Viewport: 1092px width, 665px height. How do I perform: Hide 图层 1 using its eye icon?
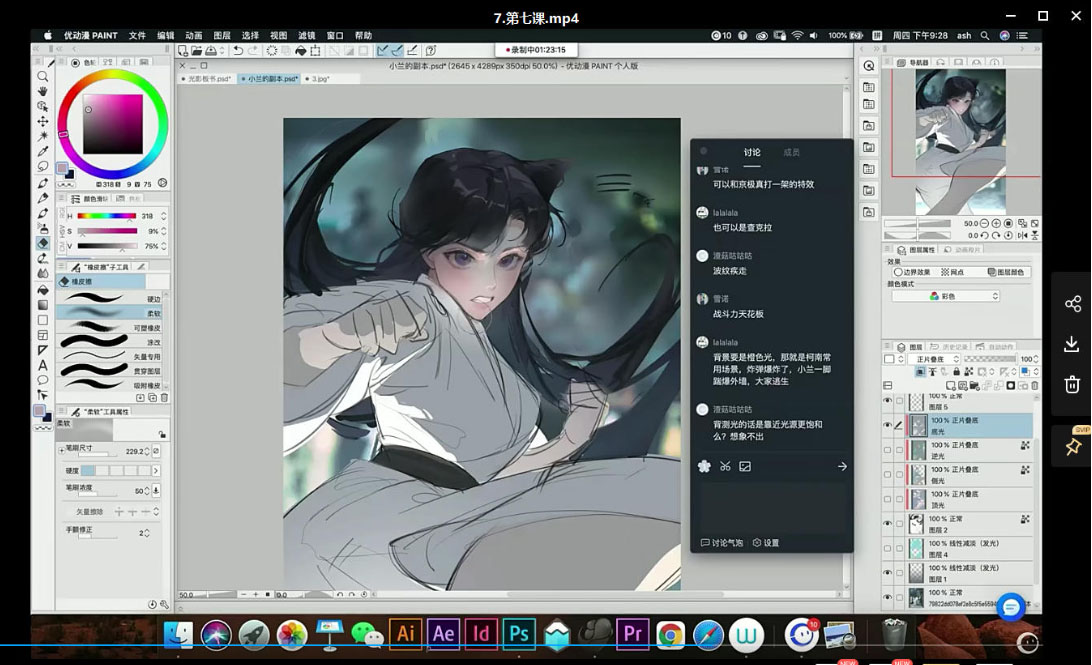pos(887,572)
